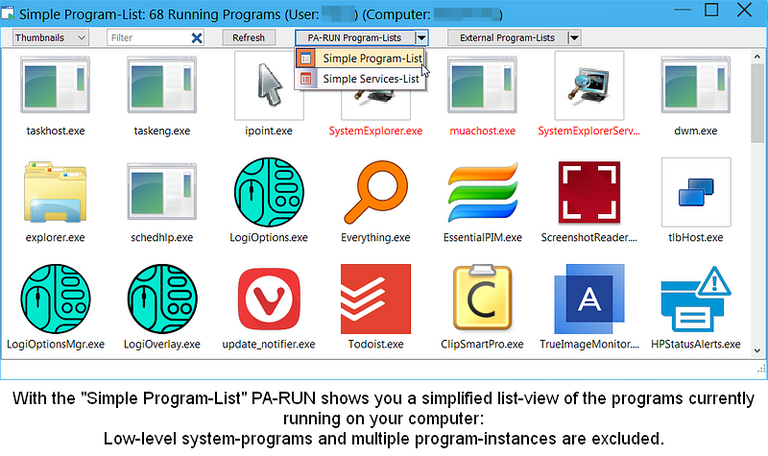Select the Todoist.exe icon

point(375,298)
